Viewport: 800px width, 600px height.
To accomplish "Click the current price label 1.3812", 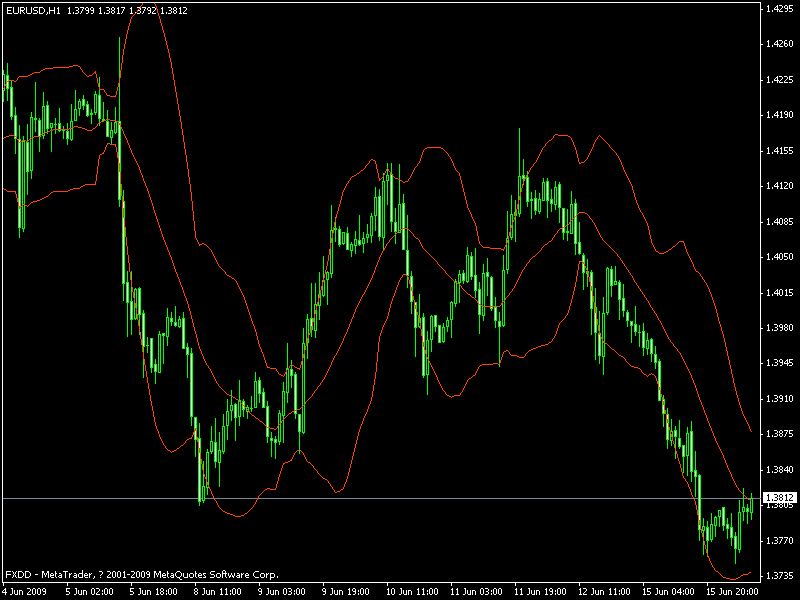I will click(x=780, y=497).
